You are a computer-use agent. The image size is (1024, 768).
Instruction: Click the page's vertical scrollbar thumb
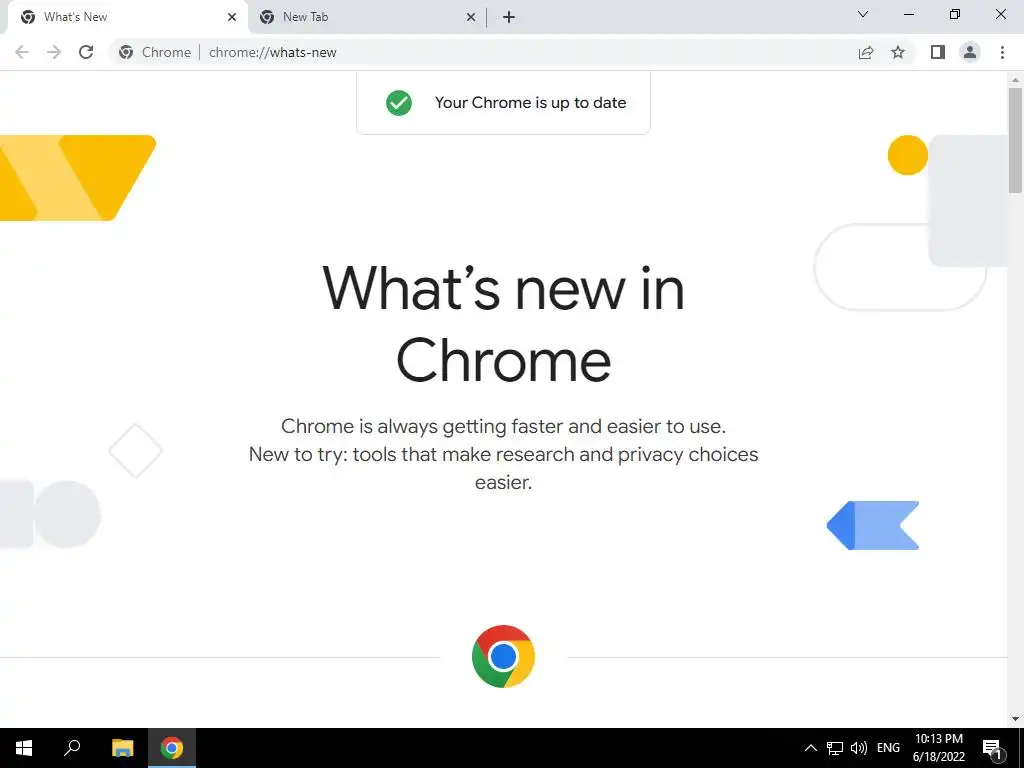coord(1015,140)
